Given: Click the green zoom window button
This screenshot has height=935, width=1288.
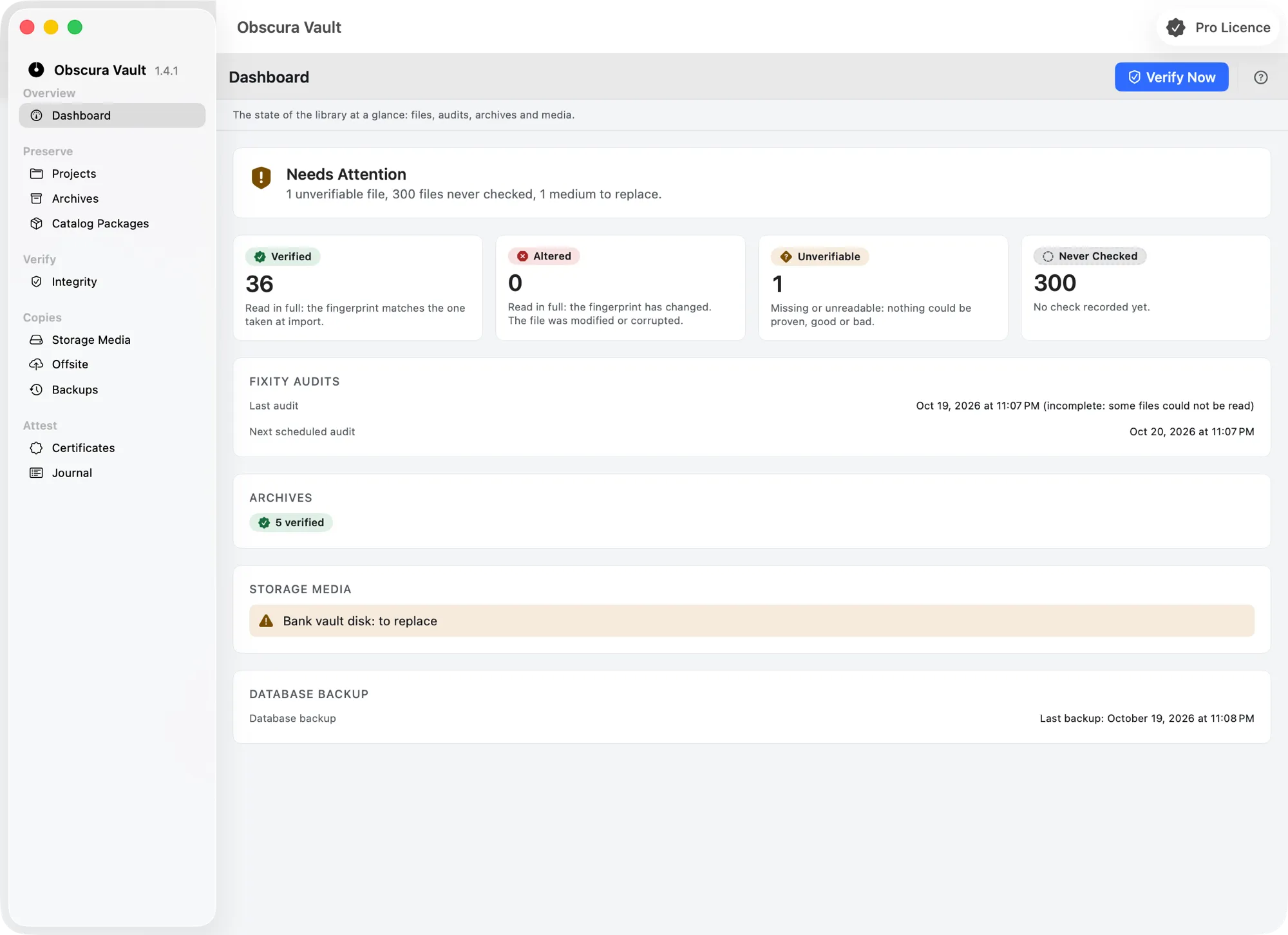Looking at the screenshot, I should click(75, 27).
